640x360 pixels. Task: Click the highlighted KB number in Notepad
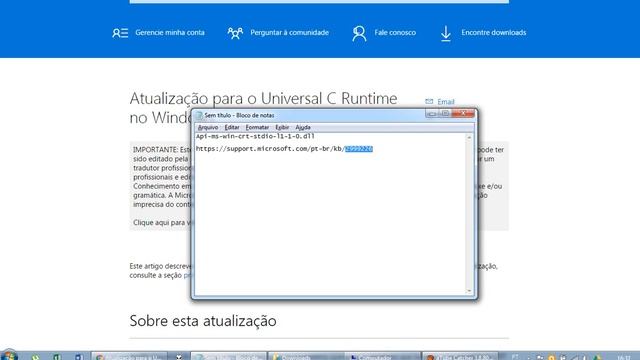[x=359, y=149]
